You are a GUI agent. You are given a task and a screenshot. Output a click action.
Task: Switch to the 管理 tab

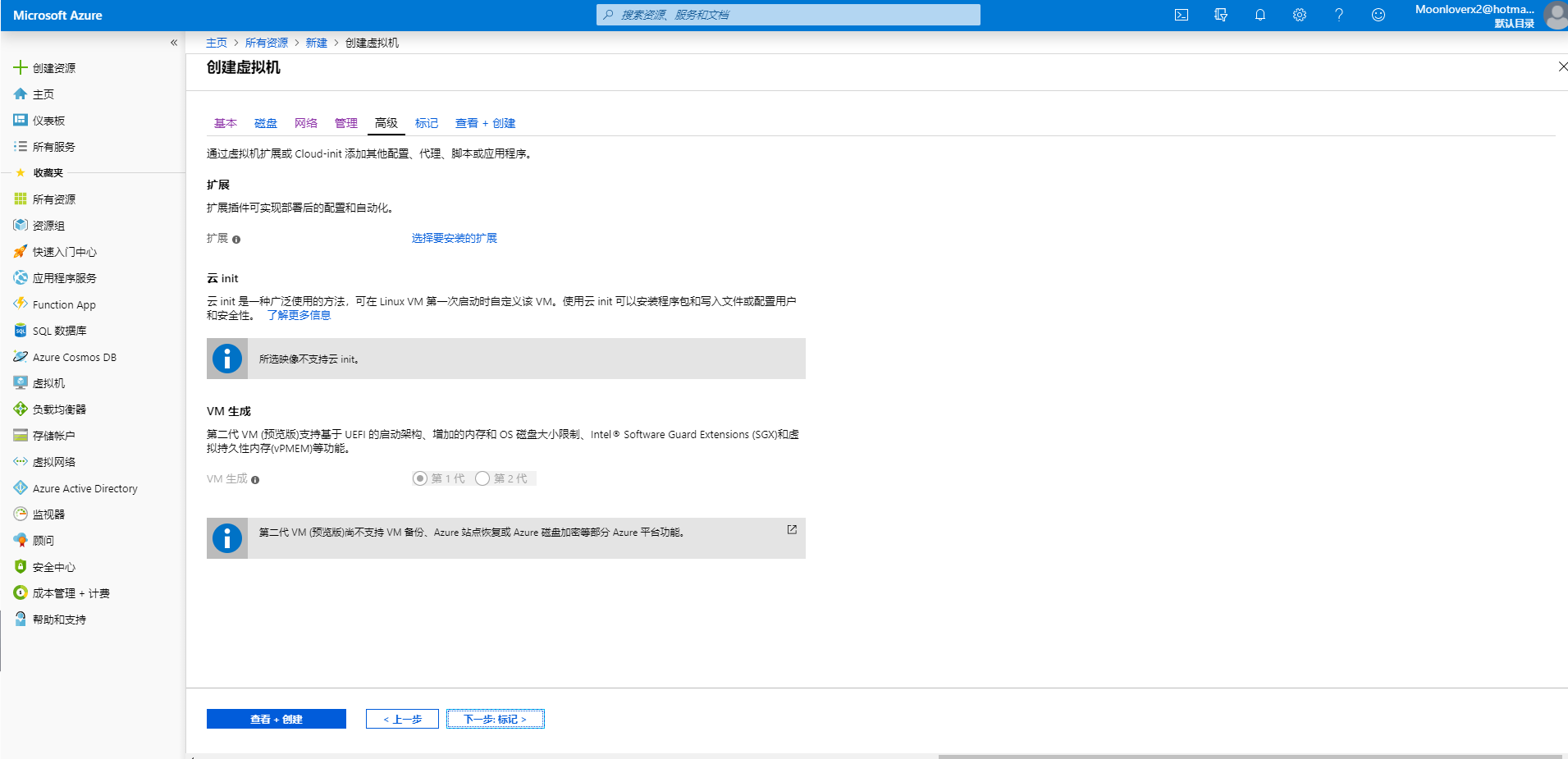(346, 123)
